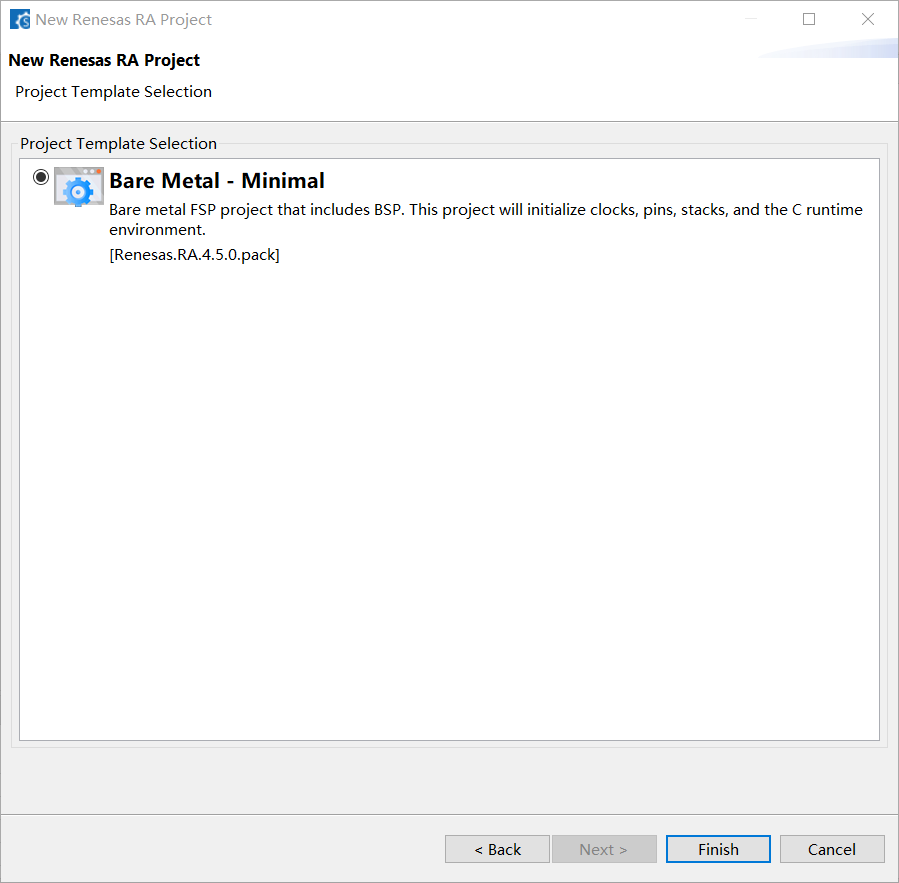
Task: Click the Finish button
Action: pyautogui.click(x=718, y=849)
